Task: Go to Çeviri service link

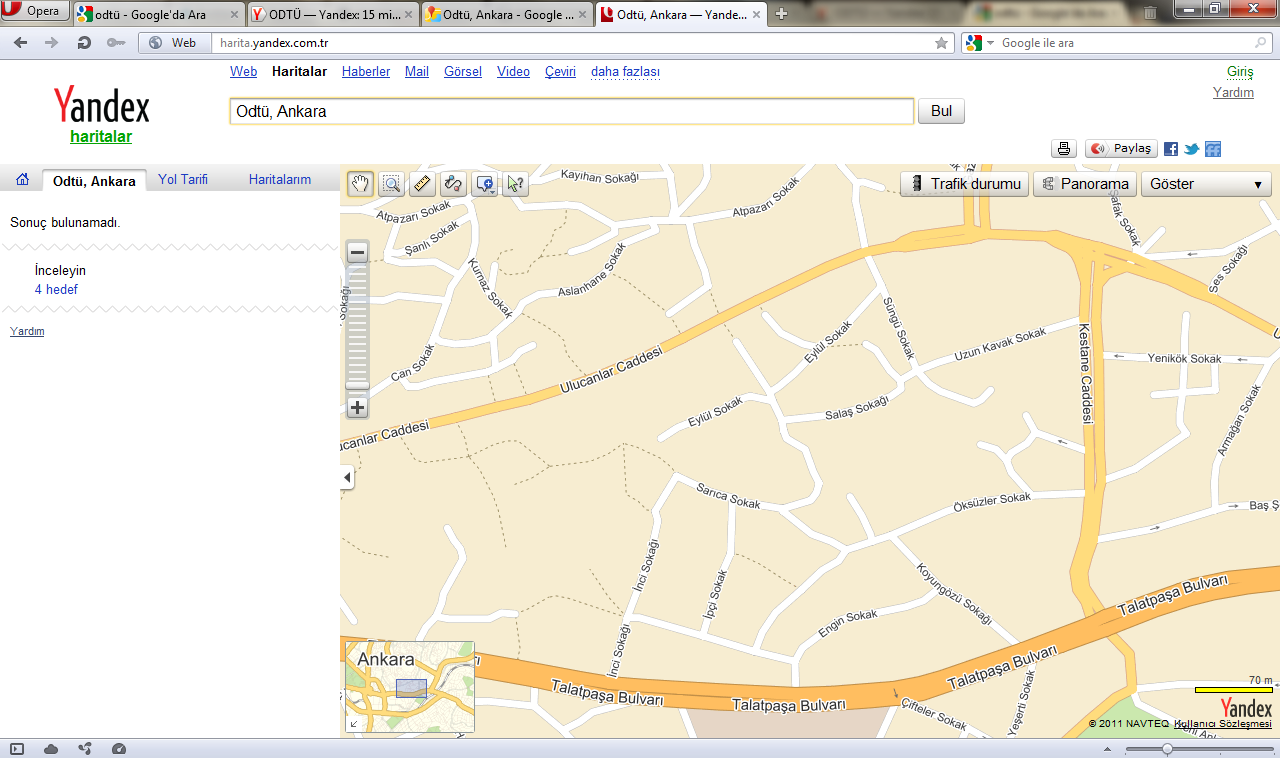Action: [x=560, y=72]
